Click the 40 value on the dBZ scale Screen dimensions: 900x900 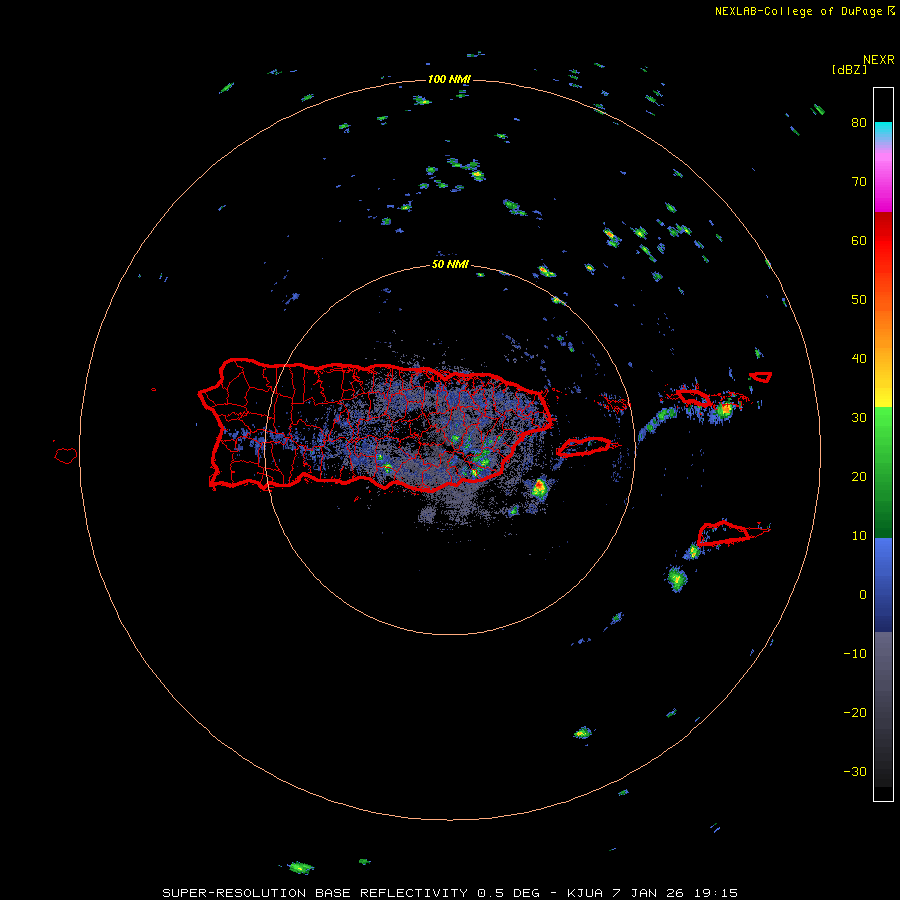coord(859,359)
